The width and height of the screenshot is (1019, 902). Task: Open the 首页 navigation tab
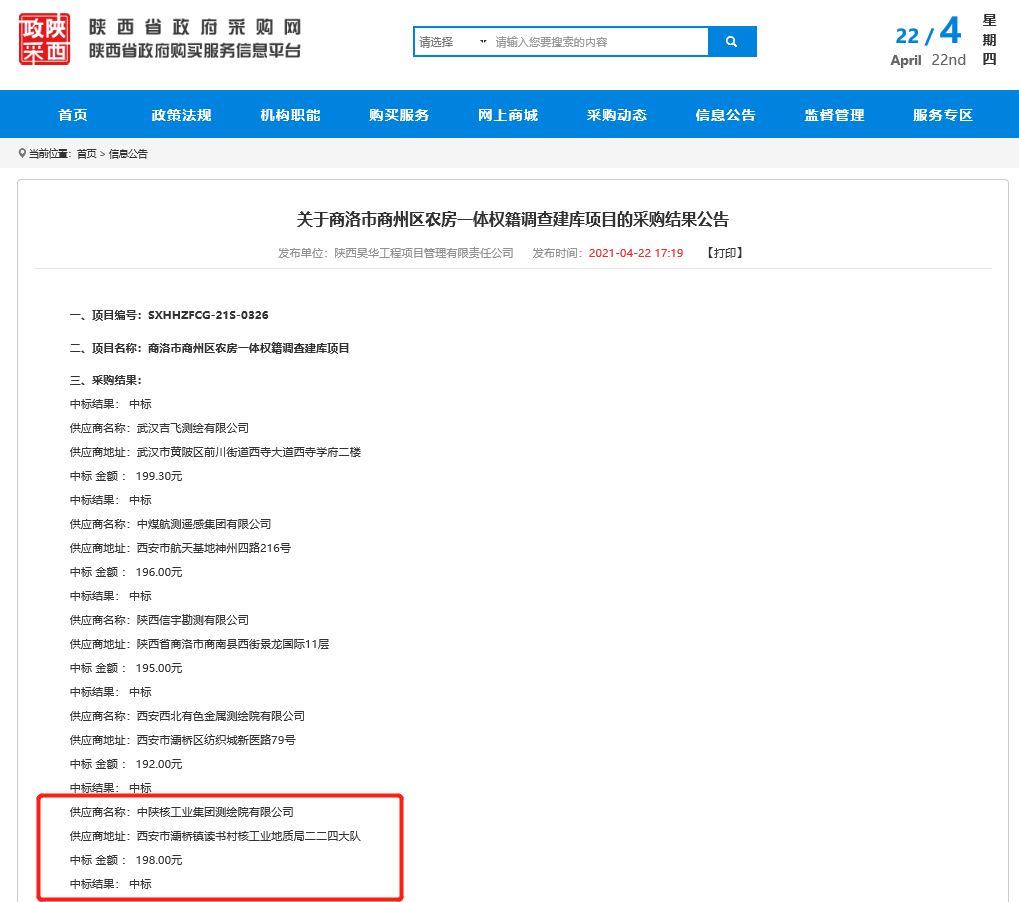(73, 115)
